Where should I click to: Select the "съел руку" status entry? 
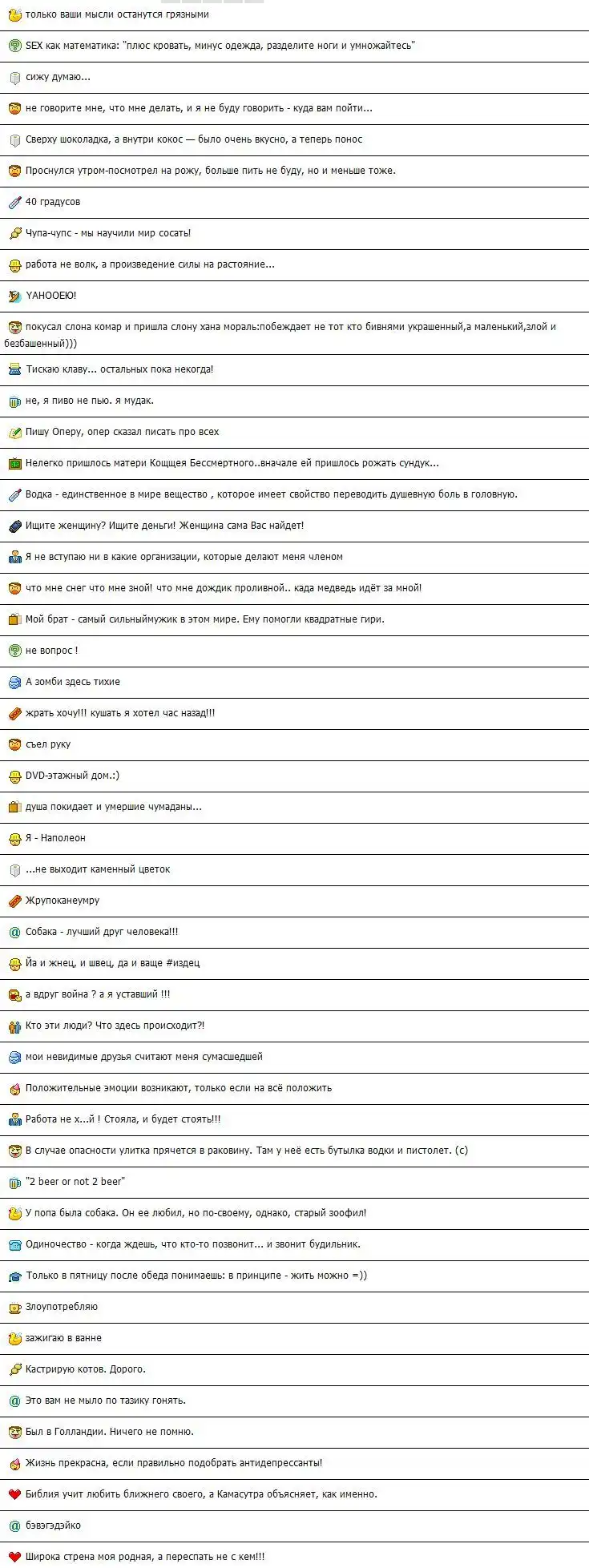(x=48, y=744)
